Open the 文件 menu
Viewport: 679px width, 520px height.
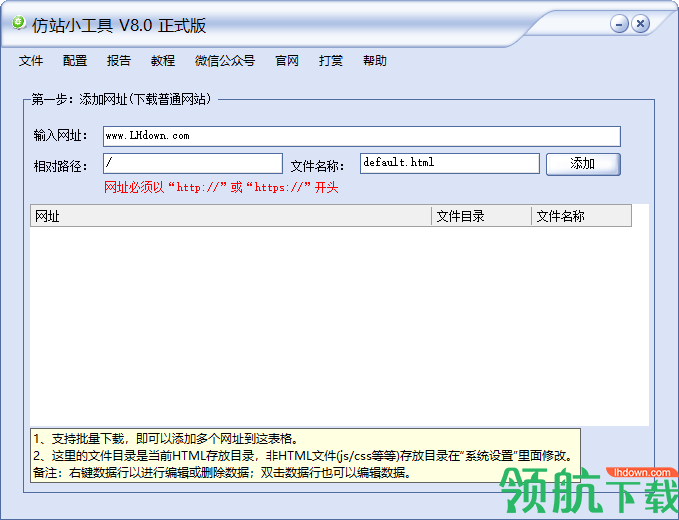pos(31,61)
